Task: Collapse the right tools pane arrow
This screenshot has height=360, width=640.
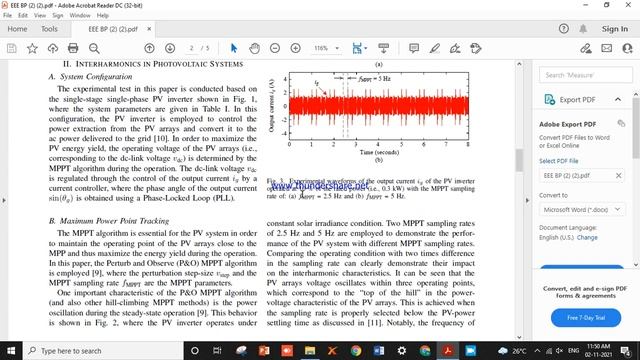Action: [x=527, y=200]
